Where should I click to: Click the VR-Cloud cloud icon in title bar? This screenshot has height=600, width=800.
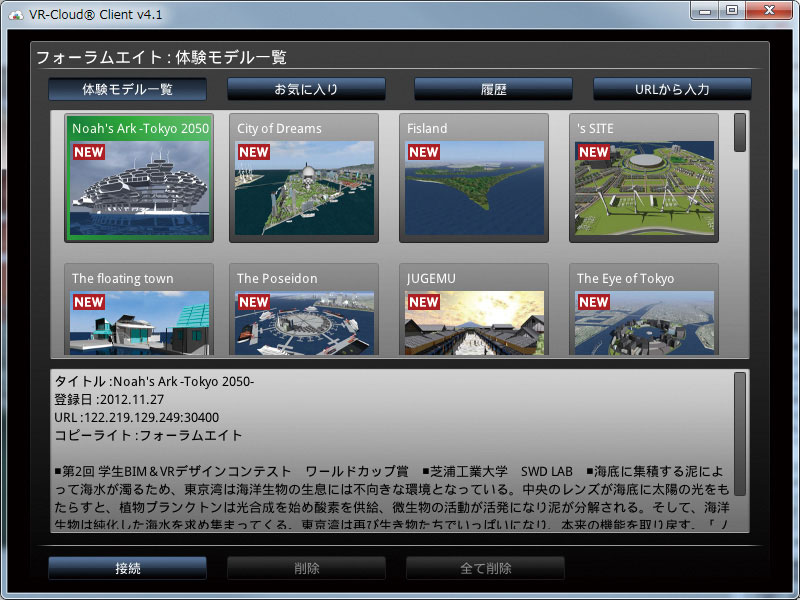(x=16, y=15)
